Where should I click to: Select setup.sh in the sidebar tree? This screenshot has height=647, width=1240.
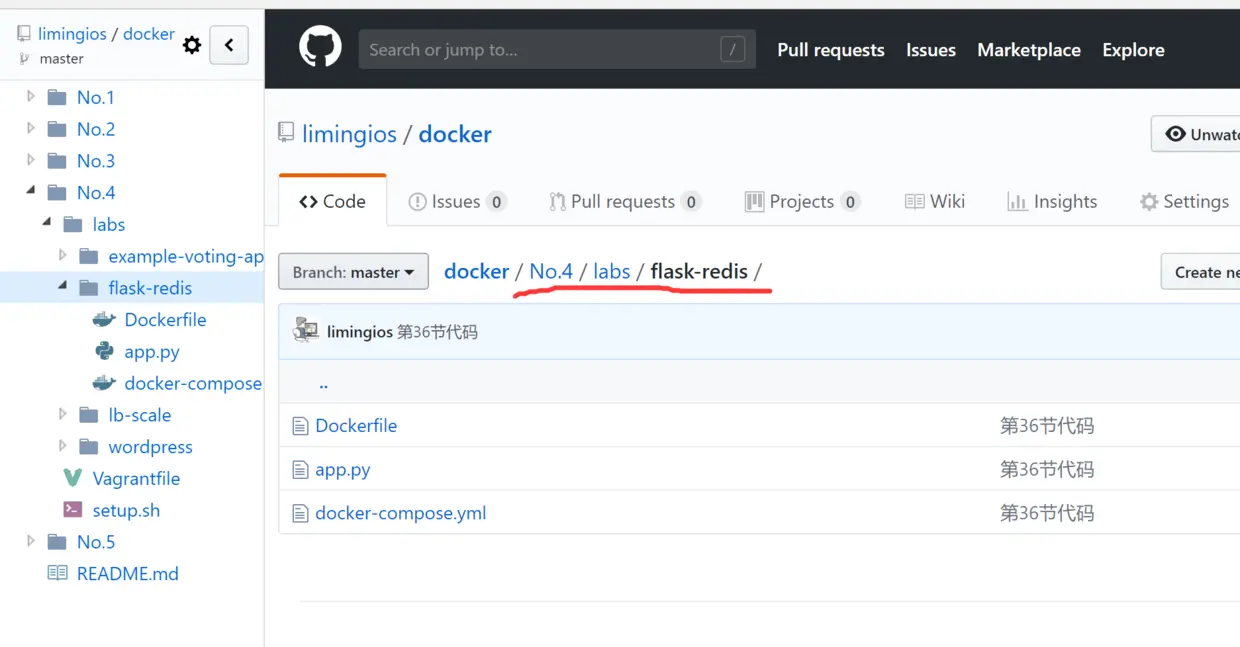click(126, 510)
